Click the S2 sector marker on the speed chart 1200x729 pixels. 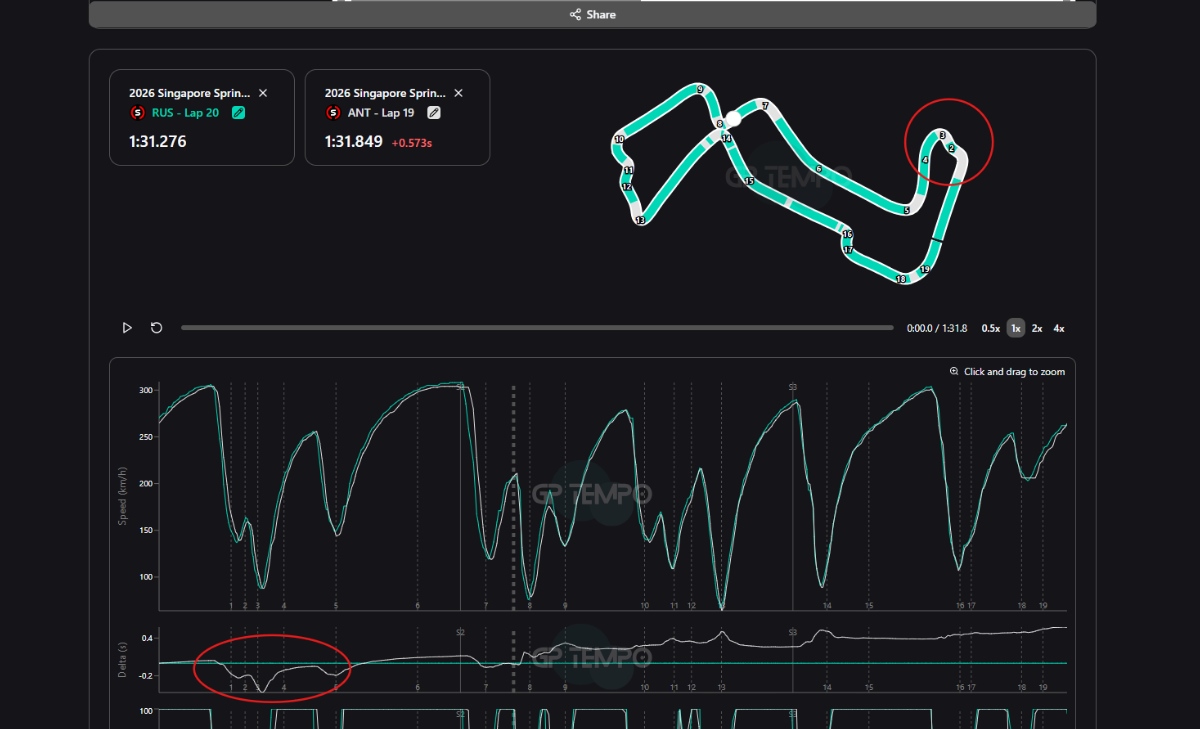click(x=461, y=387)
